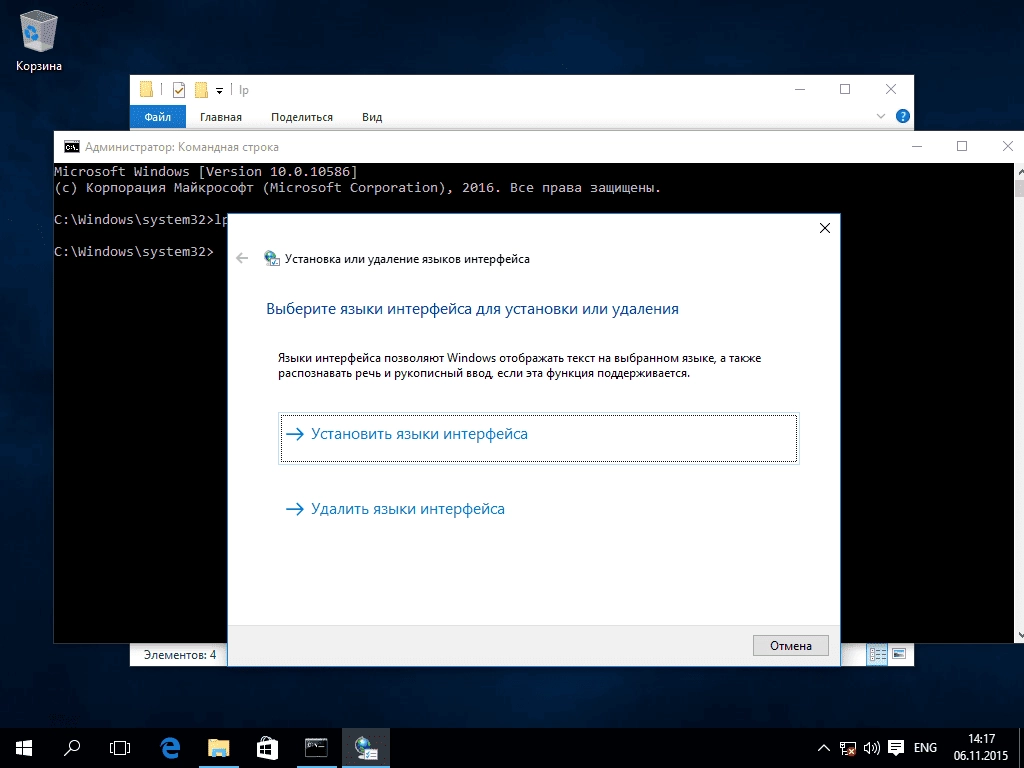The image size is (1024, 768).
Task: Click the lpksetup taskbar button
Action: click(x=366, y=748)
